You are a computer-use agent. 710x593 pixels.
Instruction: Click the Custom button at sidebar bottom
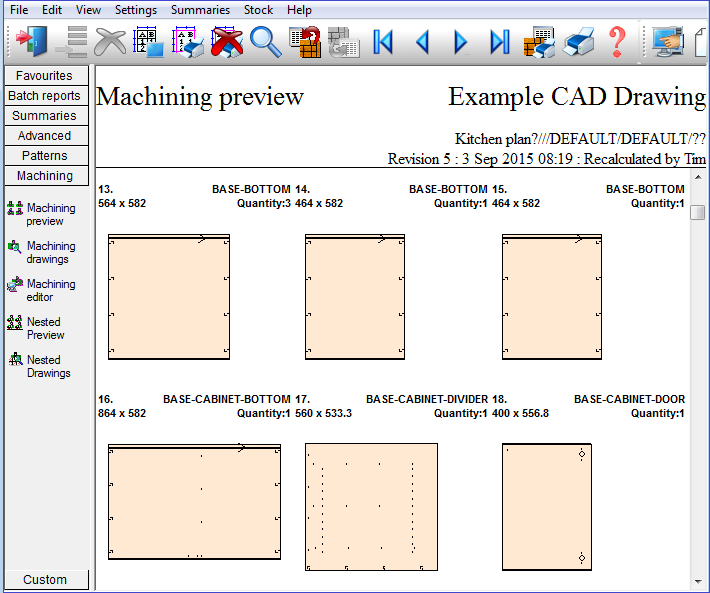pos(45,580)
